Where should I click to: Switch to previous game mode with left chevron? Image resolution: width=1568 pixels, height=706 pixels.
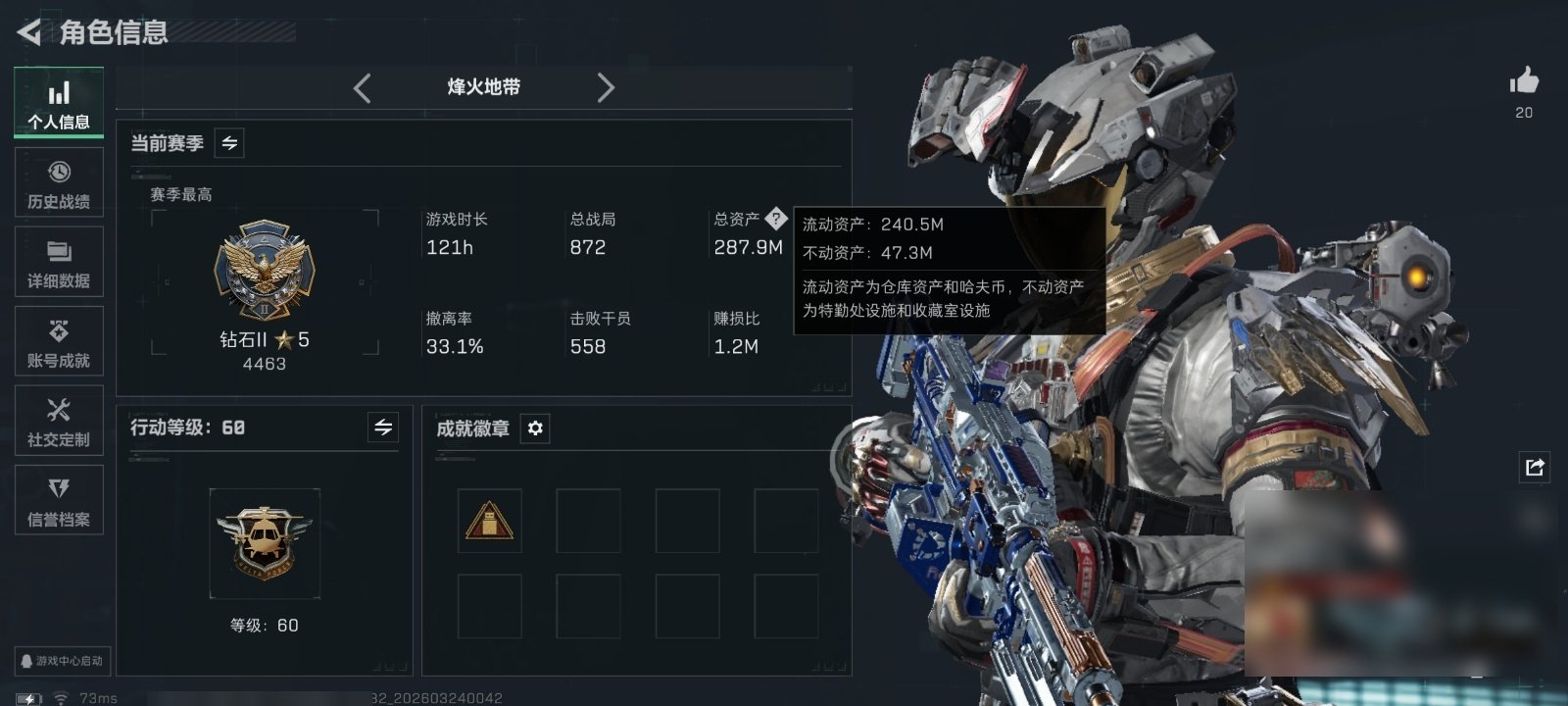pyautogui.click(x=362, y=88)
